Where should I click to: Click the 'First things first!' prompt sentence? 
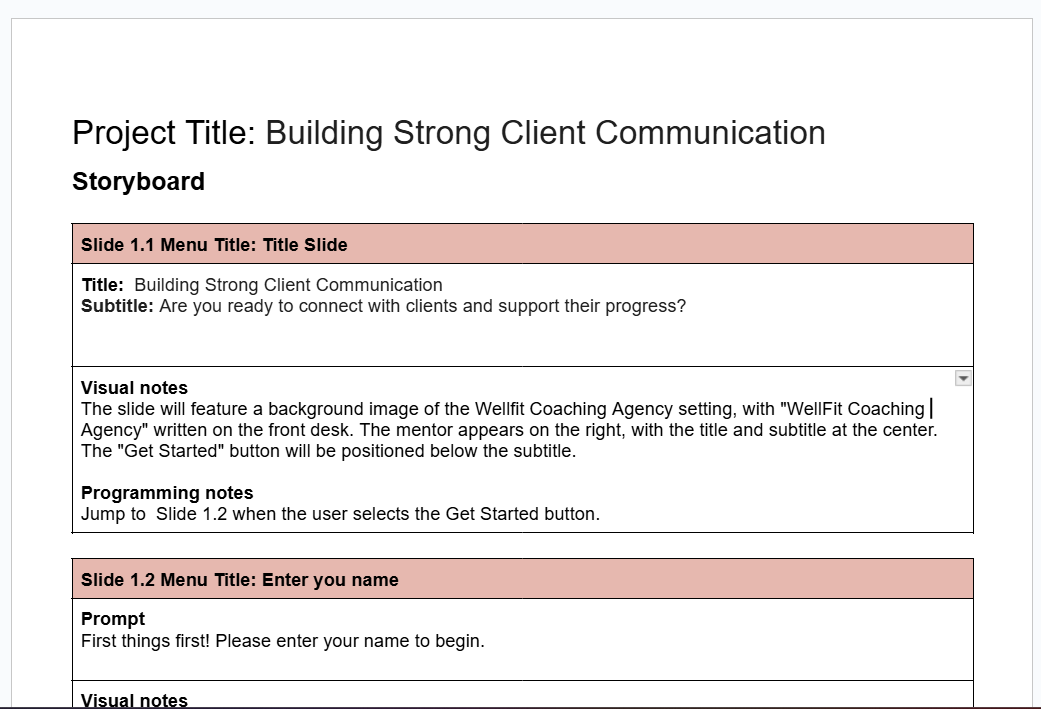tap(283, 641)
